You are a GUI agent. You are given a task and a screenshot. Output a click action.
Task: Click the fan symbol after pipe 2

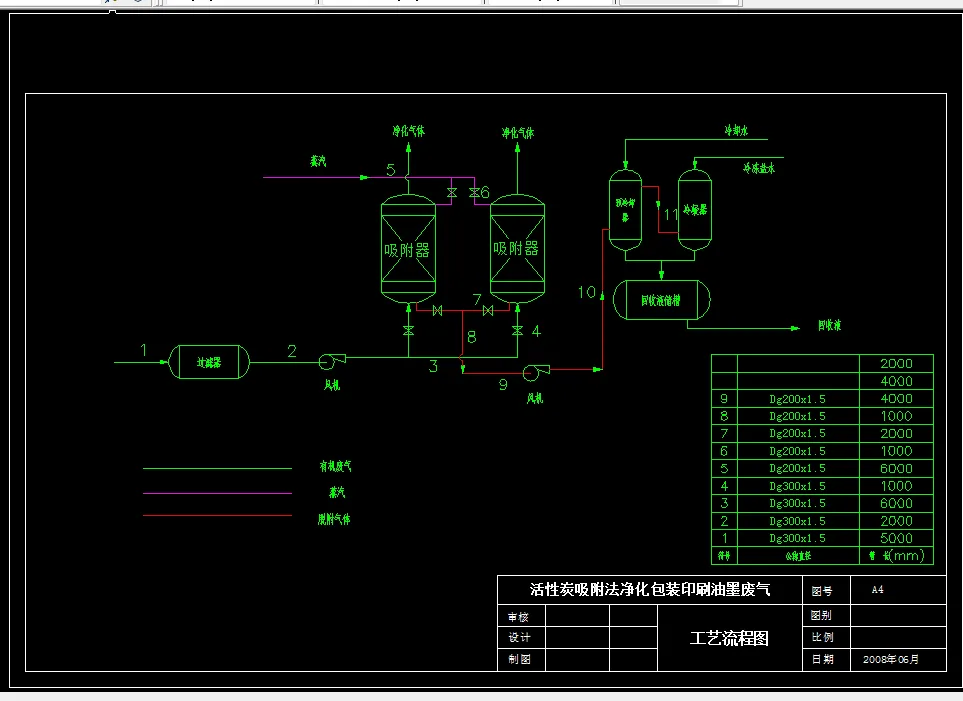[332, 361]
